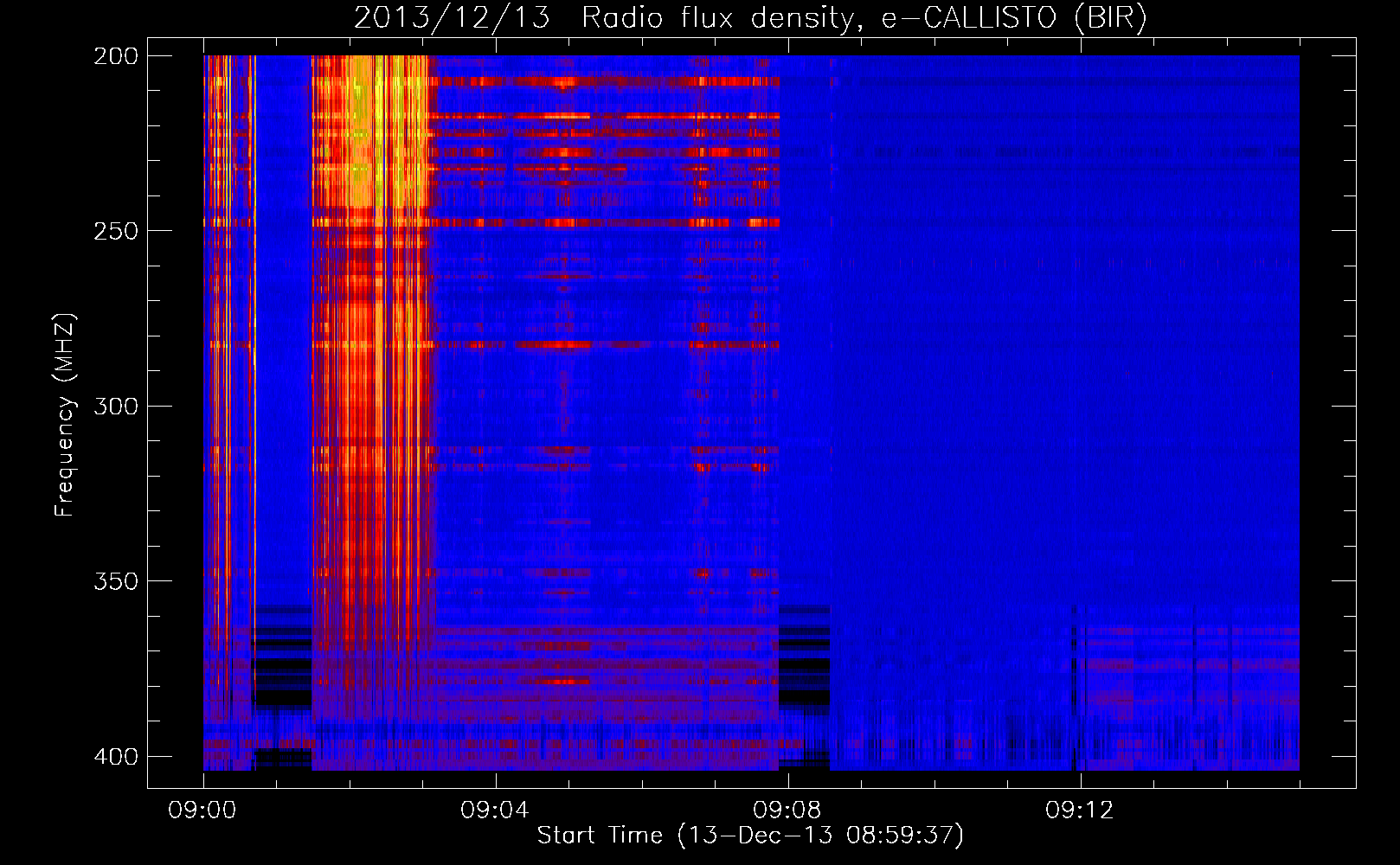Click the 09:08 time tick label

787,811
